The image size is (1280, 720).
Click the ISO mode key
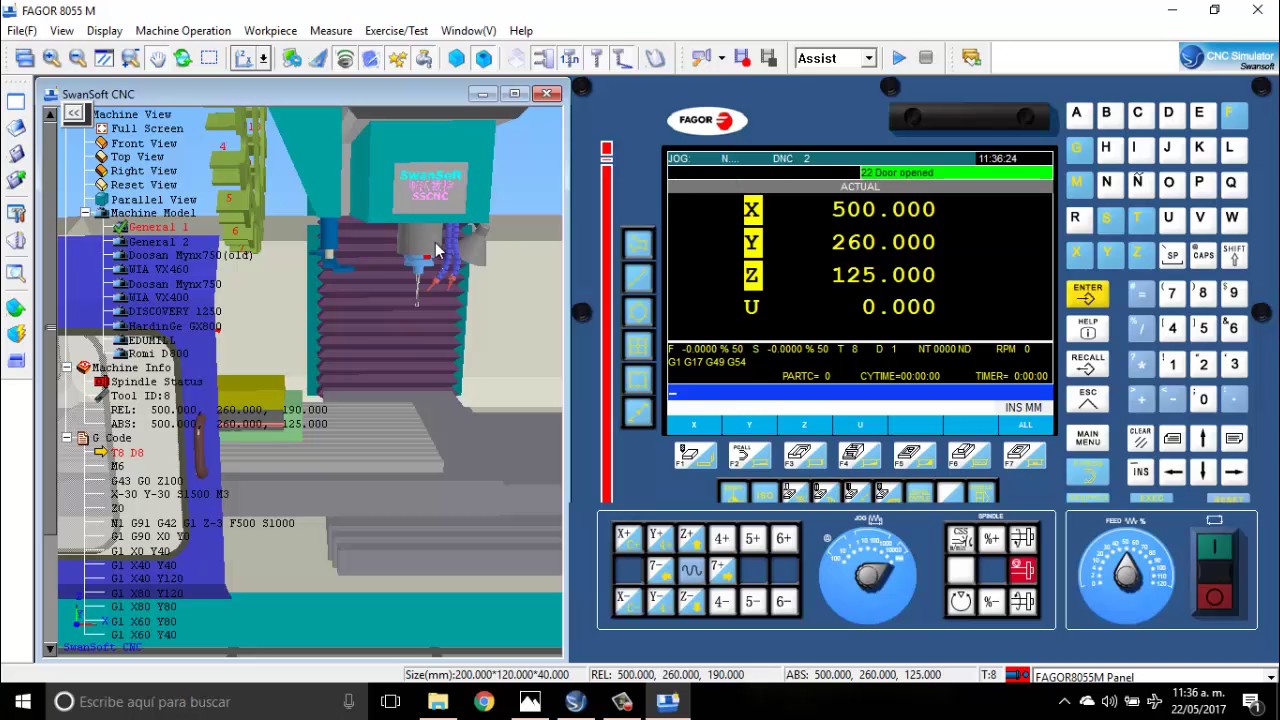[764, 493]
